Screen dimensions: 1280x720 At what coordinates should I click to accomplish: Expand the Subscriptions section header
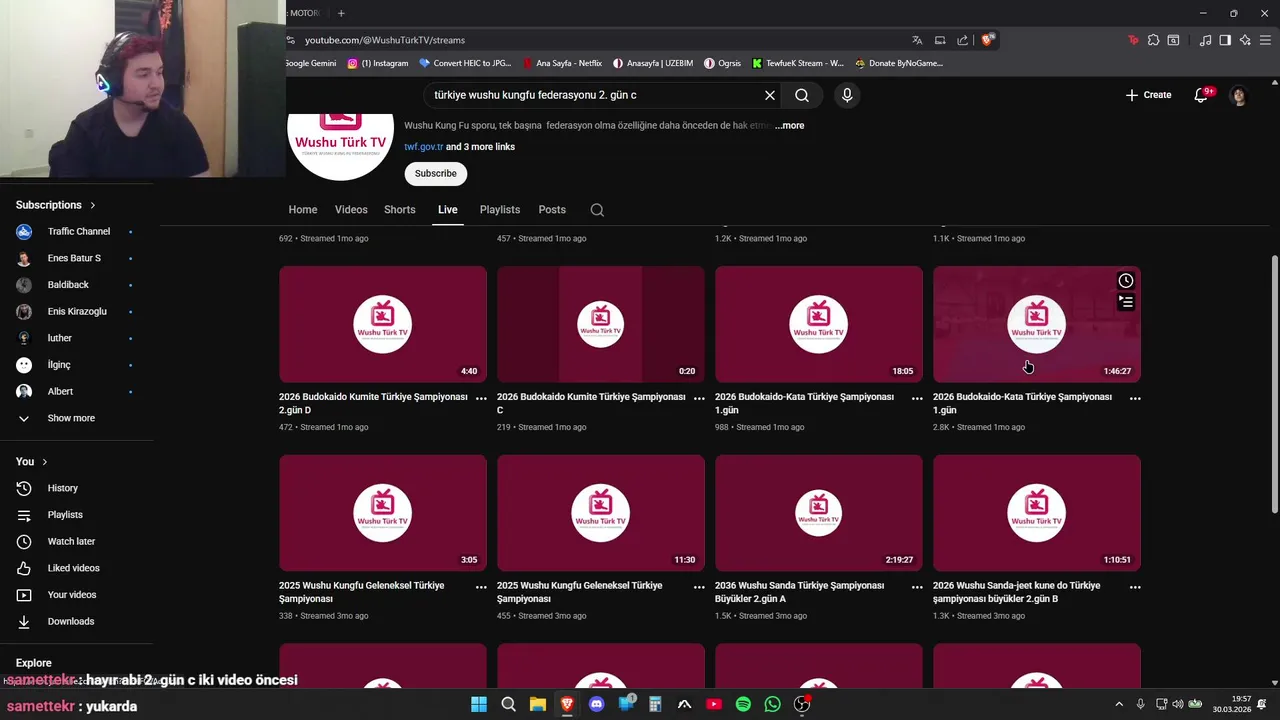coord(55,205)
